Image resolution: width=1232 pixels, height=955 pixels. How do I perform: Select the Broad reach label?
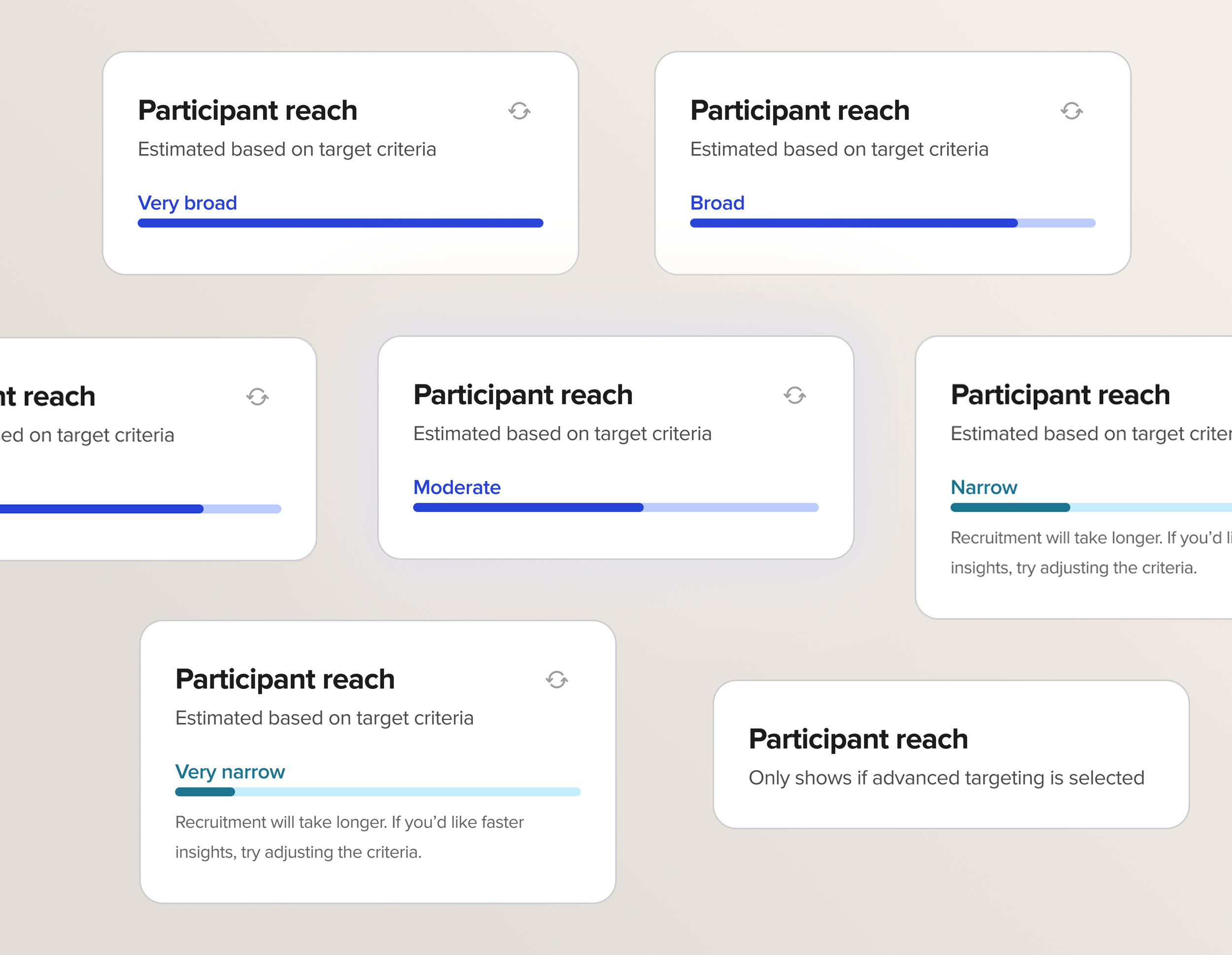click(717, 203)
